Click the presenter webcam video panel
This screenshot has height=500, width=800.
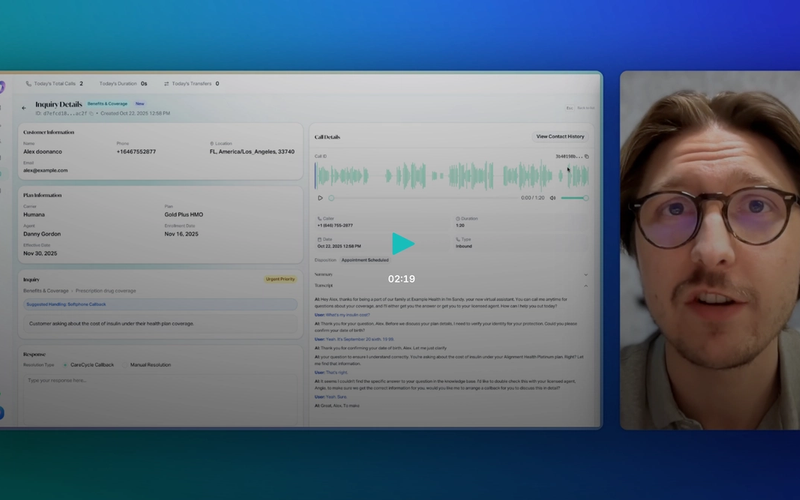click(710, 250)
